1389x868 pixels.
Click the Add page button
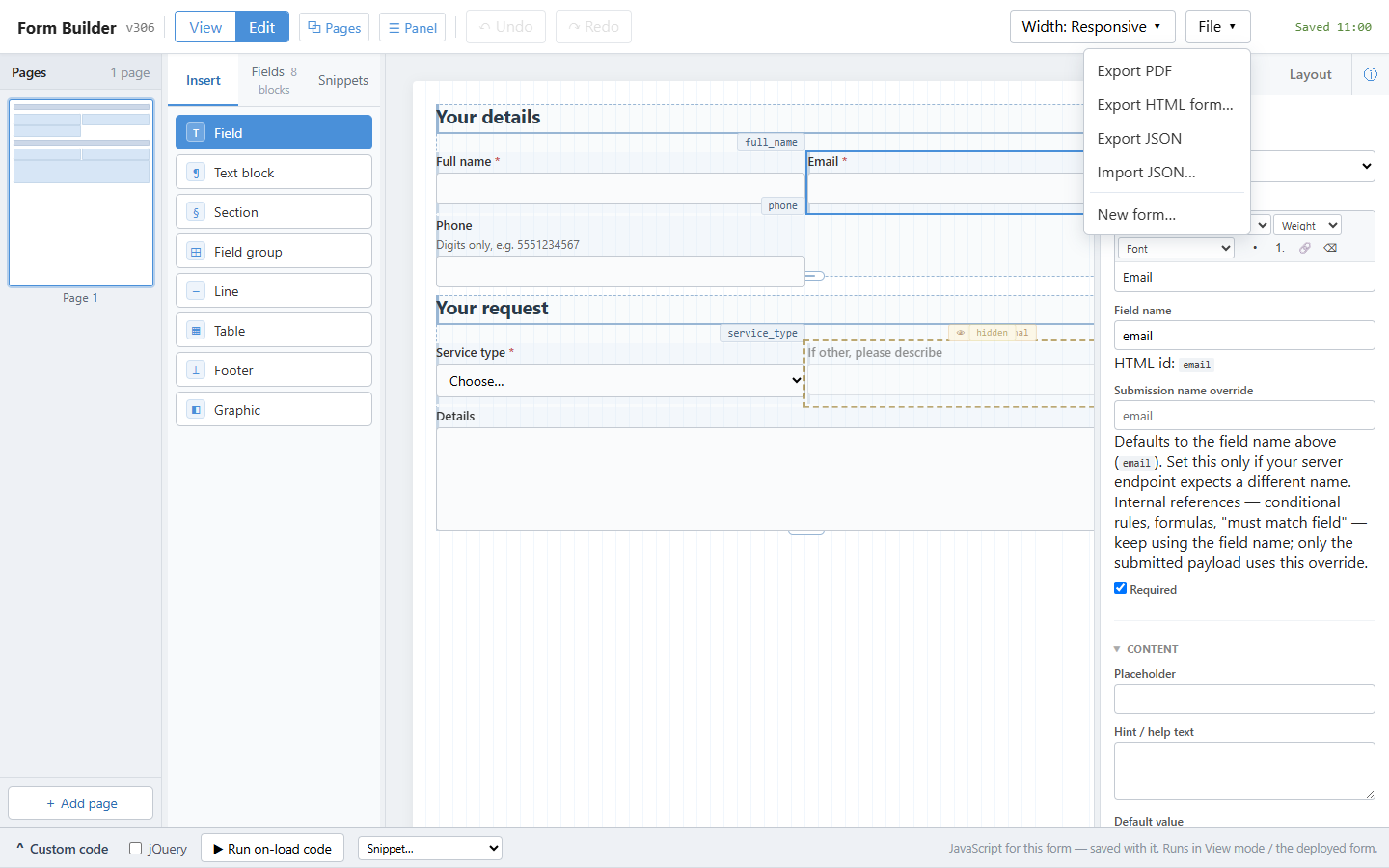(x=81, y=803)
